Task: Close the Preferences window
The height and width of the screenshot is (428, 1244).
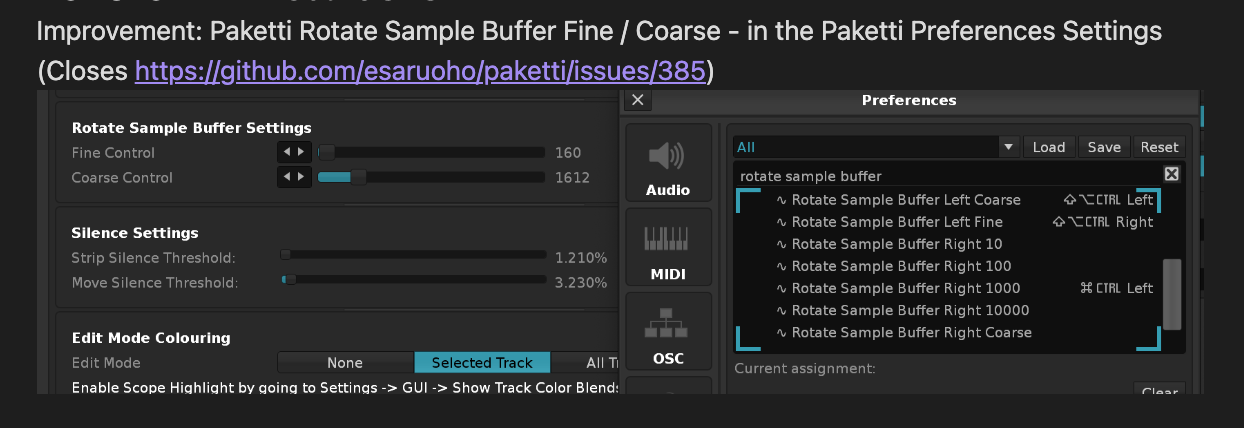Action: coord(637,100)
